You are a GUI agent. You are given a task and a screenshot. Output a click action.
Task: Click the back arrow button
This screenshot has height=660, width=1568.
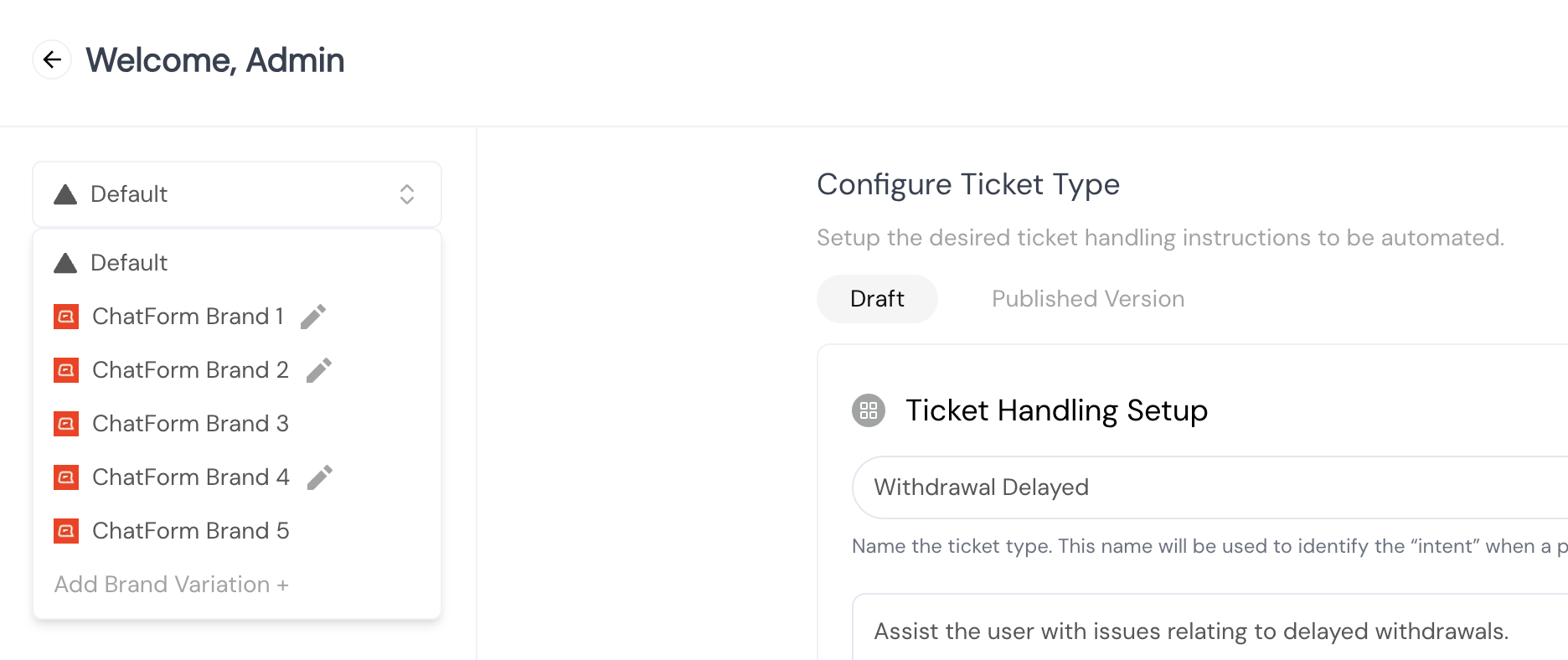52,59
